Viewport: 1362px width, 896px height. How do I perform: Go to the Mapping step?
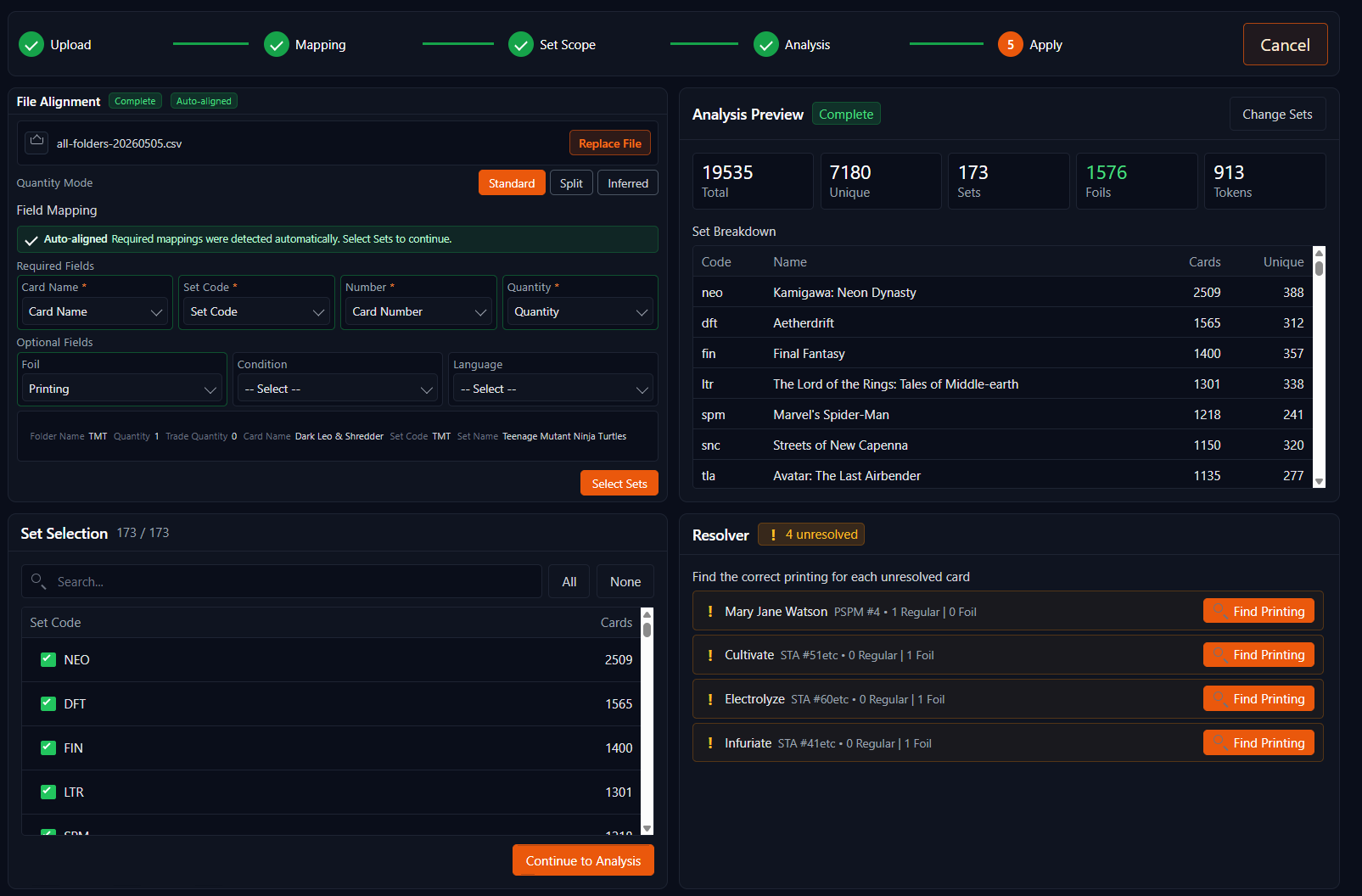pyautogui.click(x=305, y=44)
